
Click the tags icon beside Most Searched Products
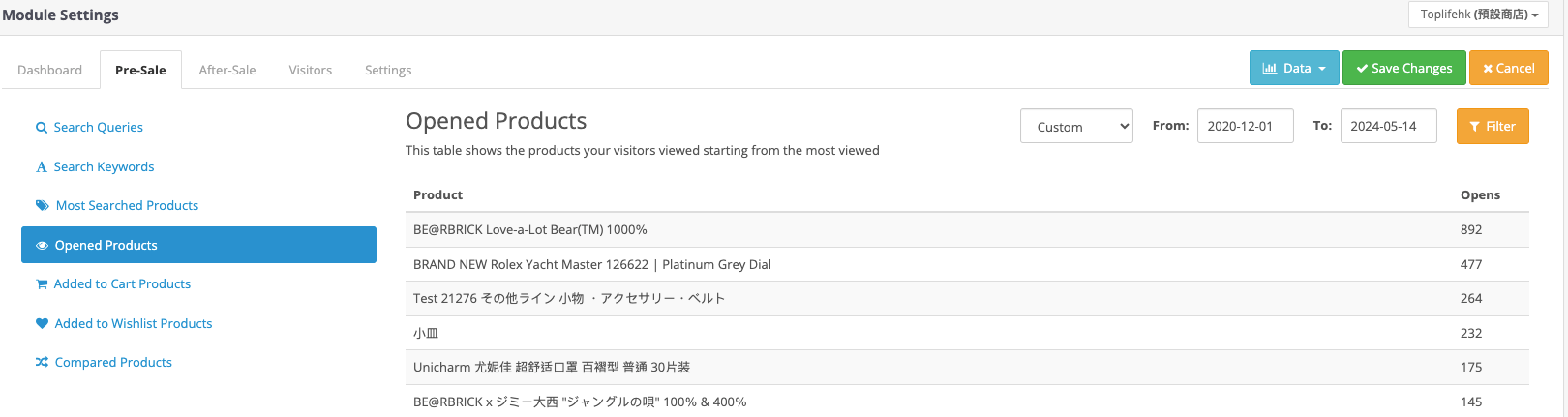(43, 206)
